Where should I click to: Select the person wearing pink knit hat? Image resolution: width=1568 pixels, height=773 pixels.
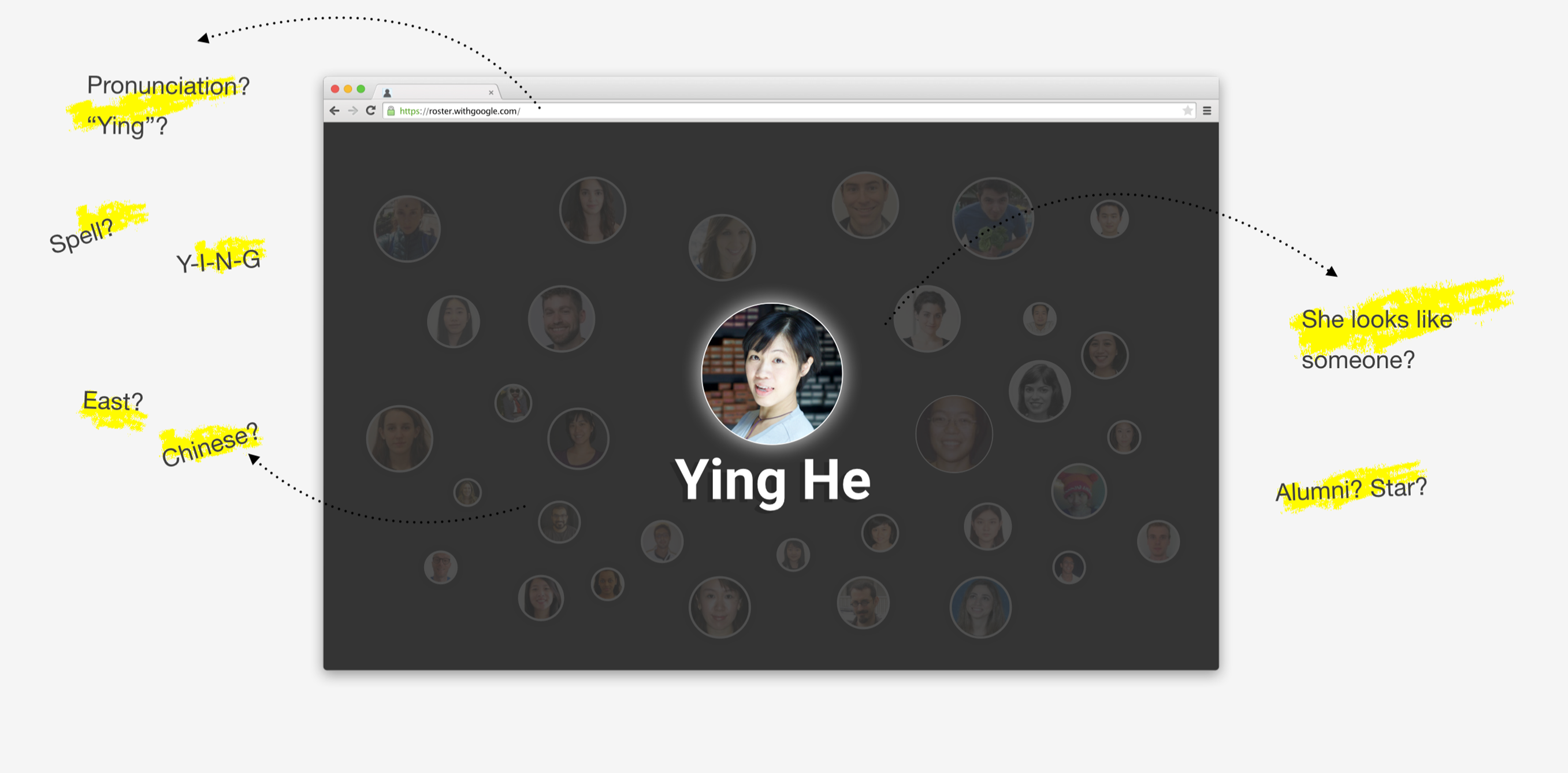(x=1079, y=490)
